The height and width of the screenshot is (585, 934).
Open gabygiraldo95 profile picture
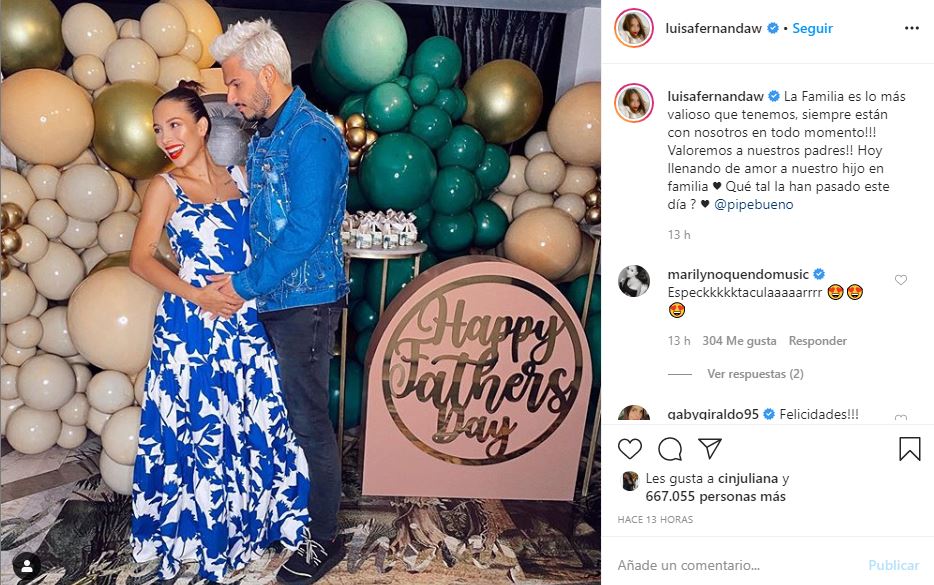[634, 413]
